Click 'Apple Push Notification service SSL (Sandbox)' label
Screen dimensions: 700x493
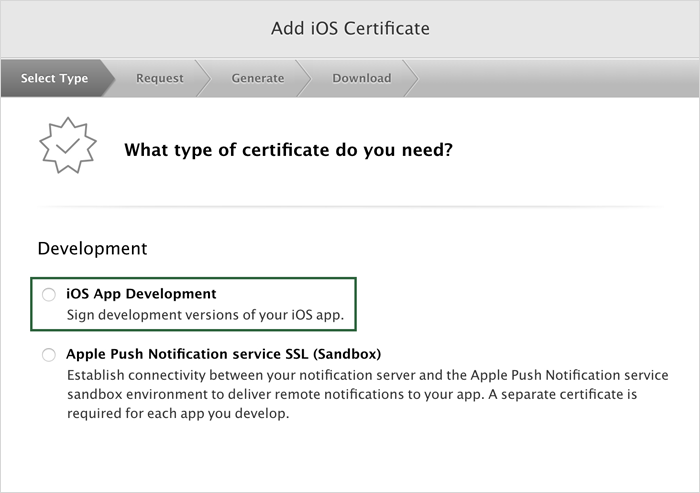[x=224, y=354]
